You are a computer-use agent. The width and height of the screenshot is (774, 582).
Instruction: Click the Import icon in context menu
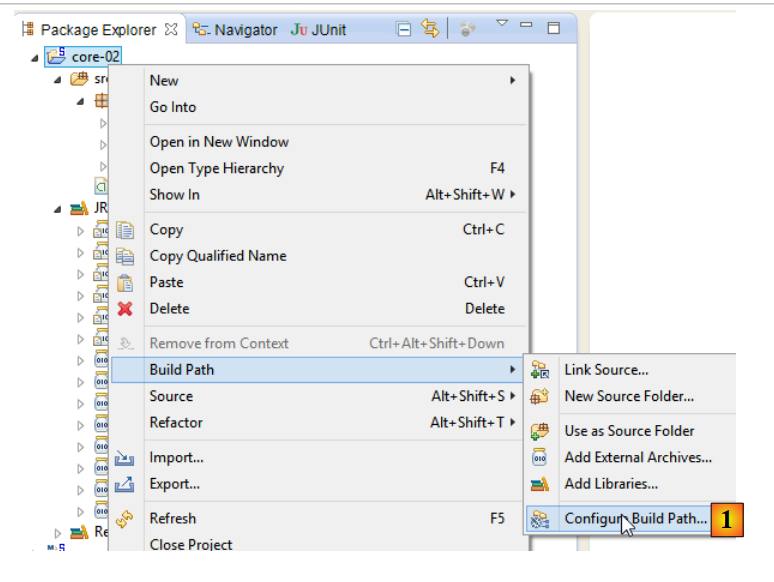pyautogui.click(x=125, y=458)
